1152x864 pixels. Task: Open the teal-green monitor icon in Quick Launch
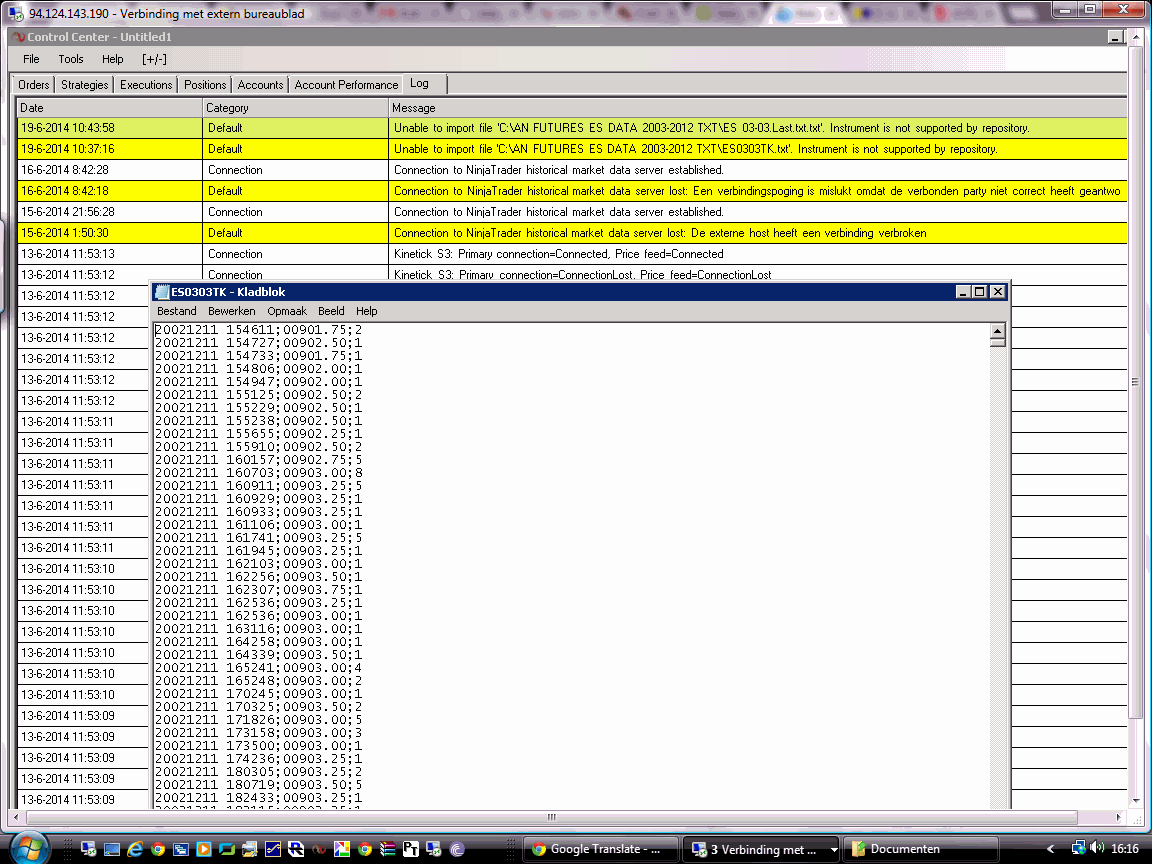point(226,849)
